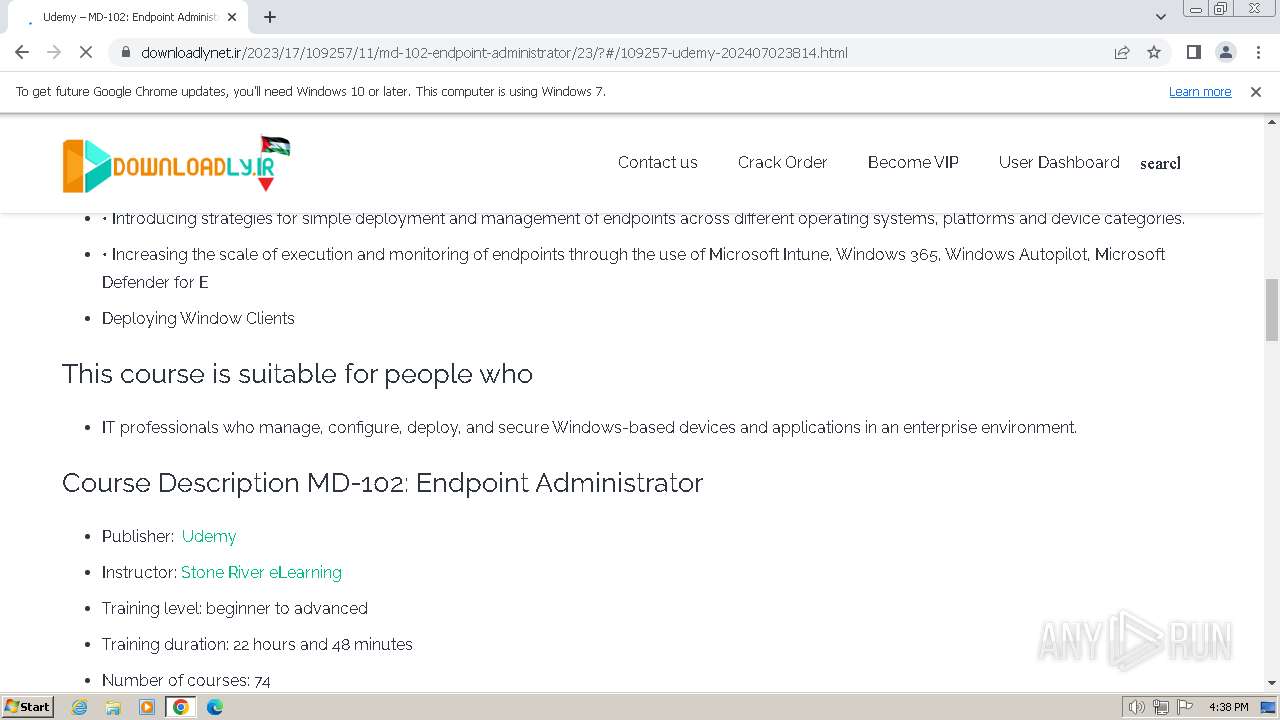1280x720 pixels.
Task: Go back with the browser back arrow
Action: (22, 52)
